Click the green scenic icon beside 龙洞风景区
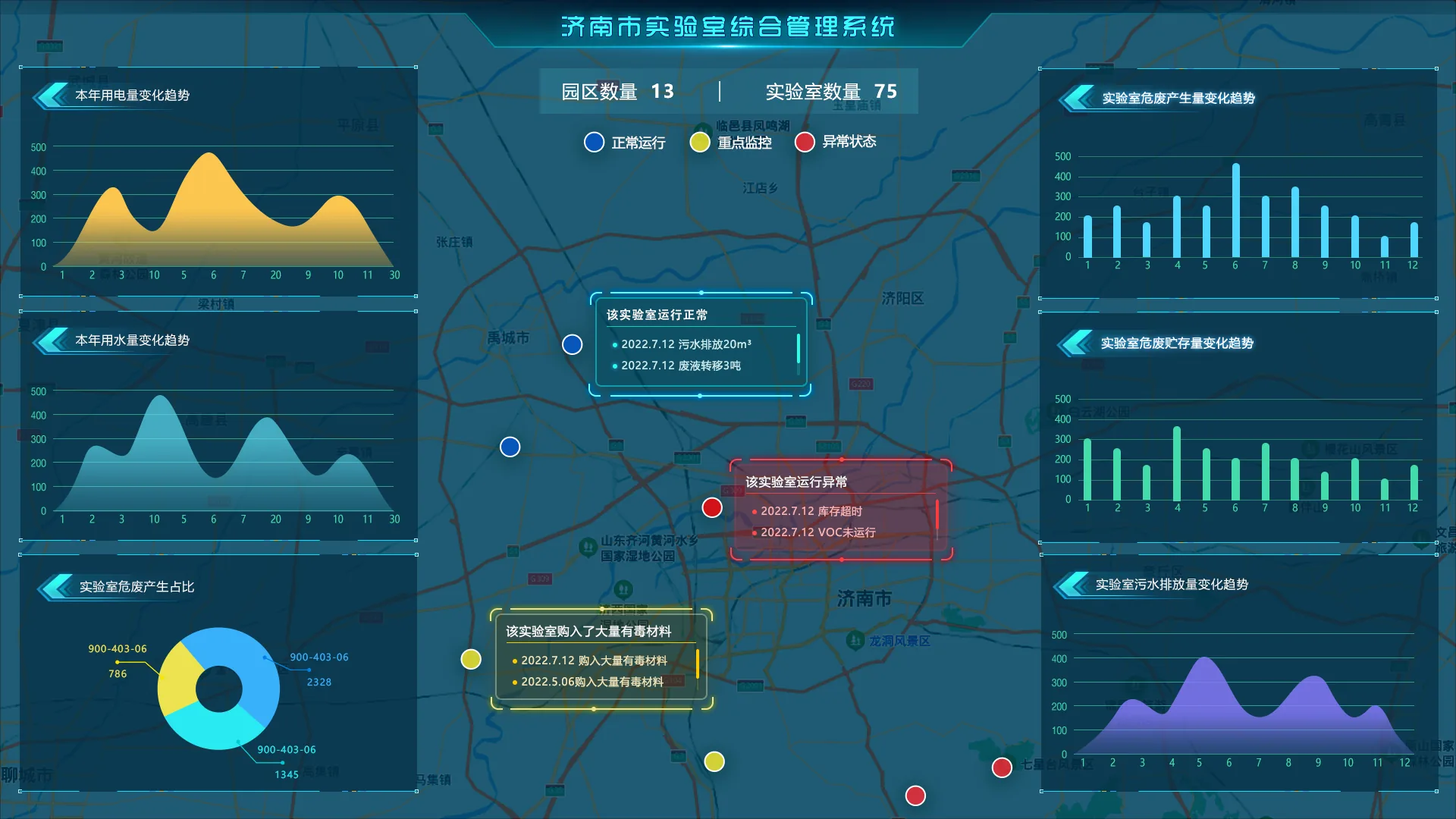The height and width of the screenshot is (819, 1456). tap(855, 641)
